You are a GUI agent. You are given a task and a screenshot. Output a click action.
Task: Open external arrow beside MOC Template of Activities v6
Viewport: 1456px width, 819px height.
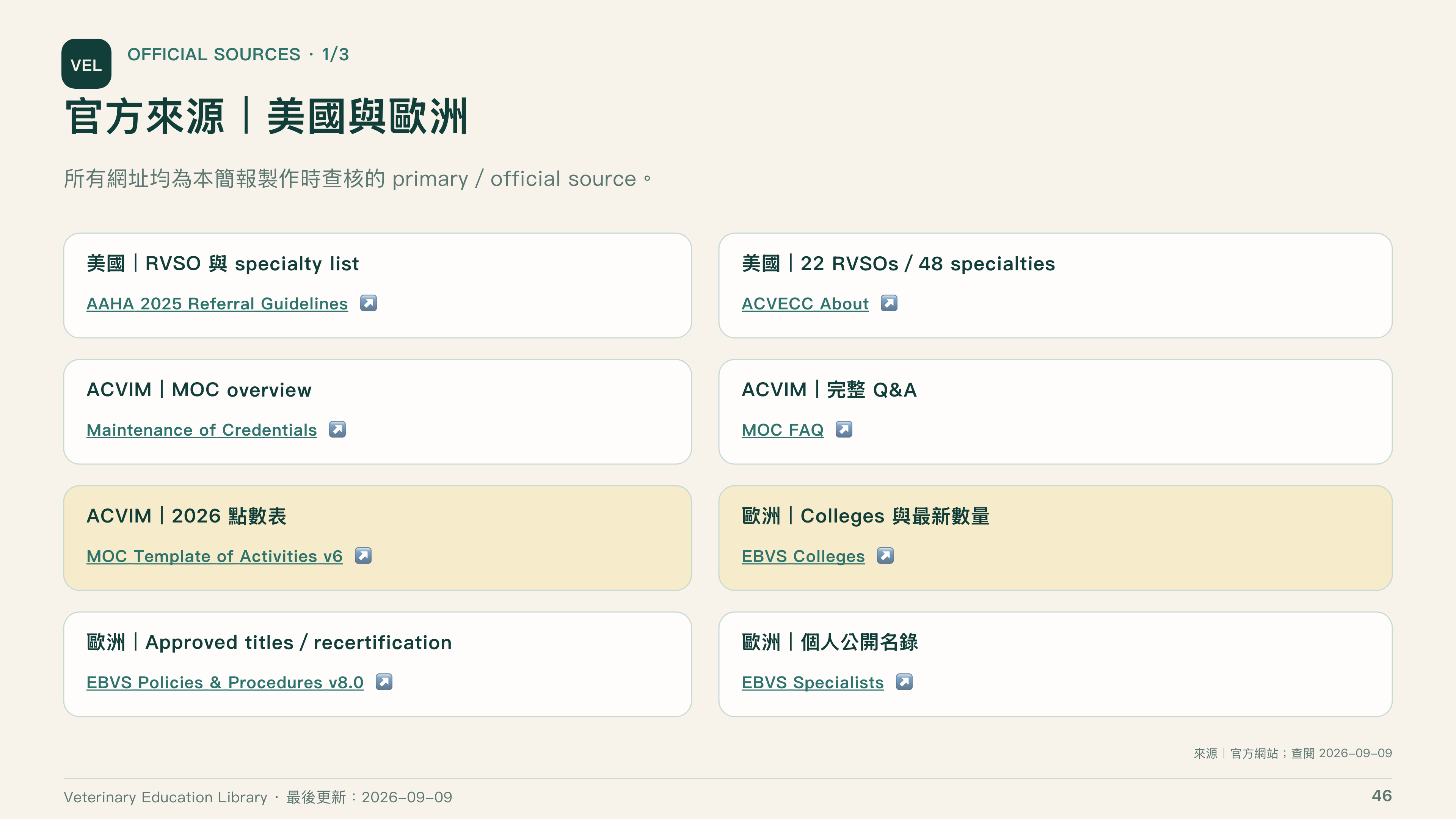tap(363, 556)
